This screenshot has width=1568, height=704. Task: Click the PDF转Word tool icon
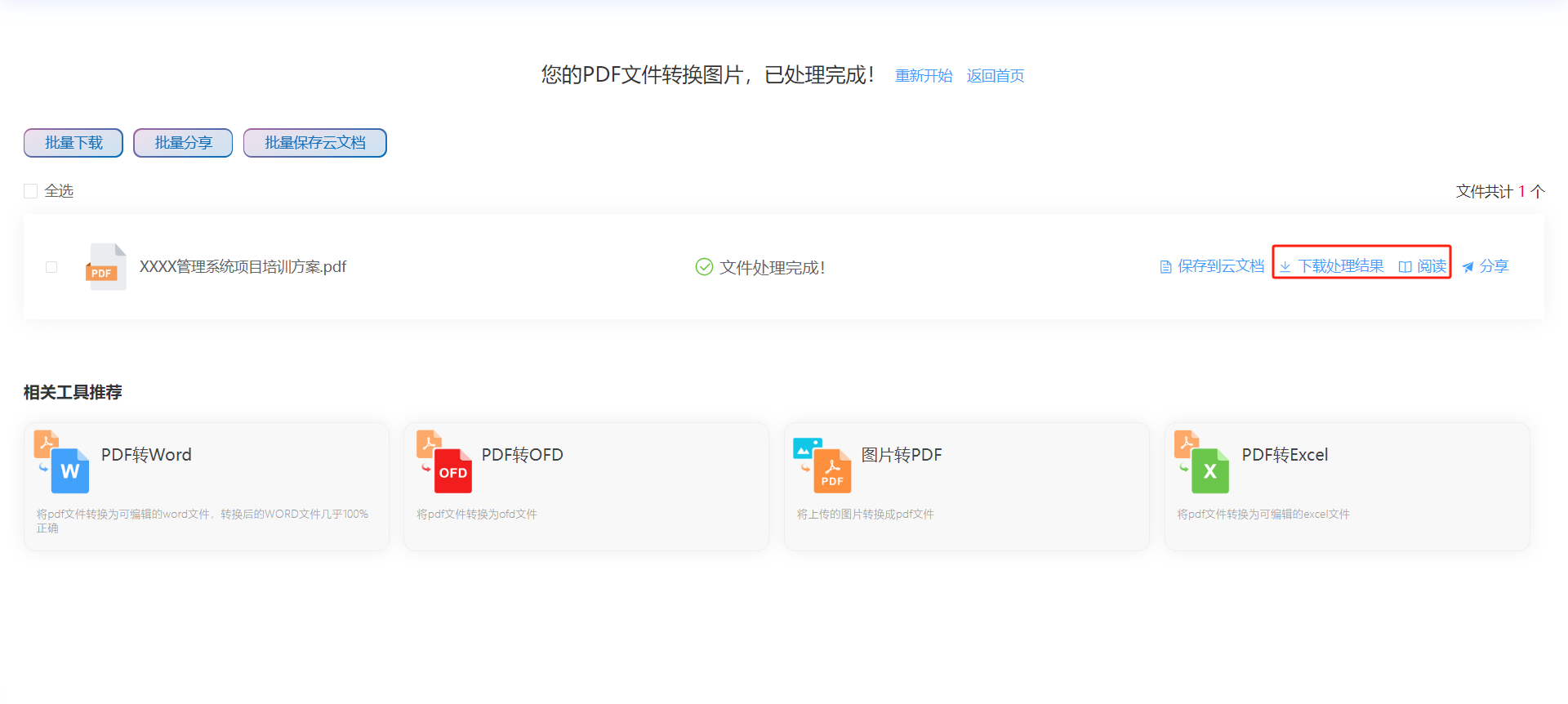pos(62,462)
